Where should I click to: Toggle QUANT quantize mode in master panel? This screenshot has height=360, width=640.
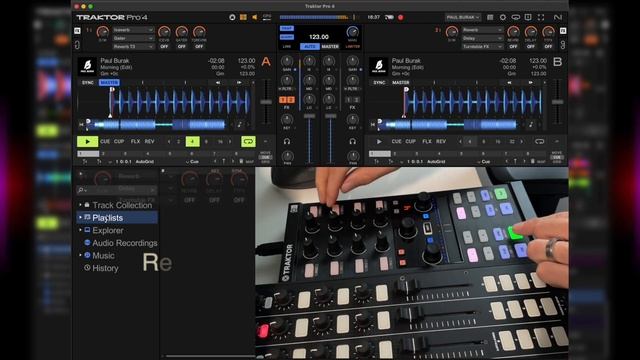point(287,37)
